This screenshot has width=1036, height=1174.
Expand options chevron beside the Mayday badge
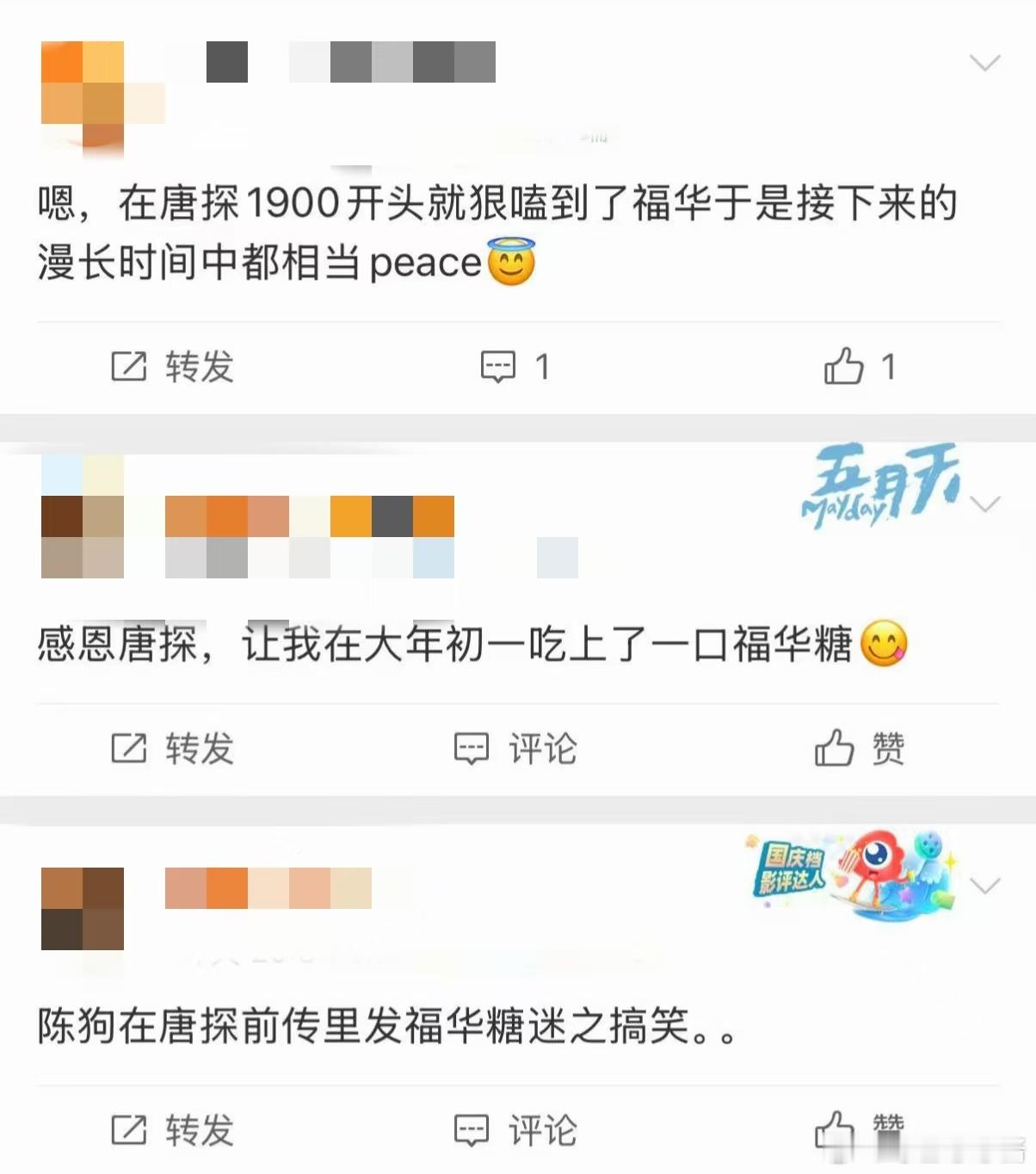click(984, 504)
